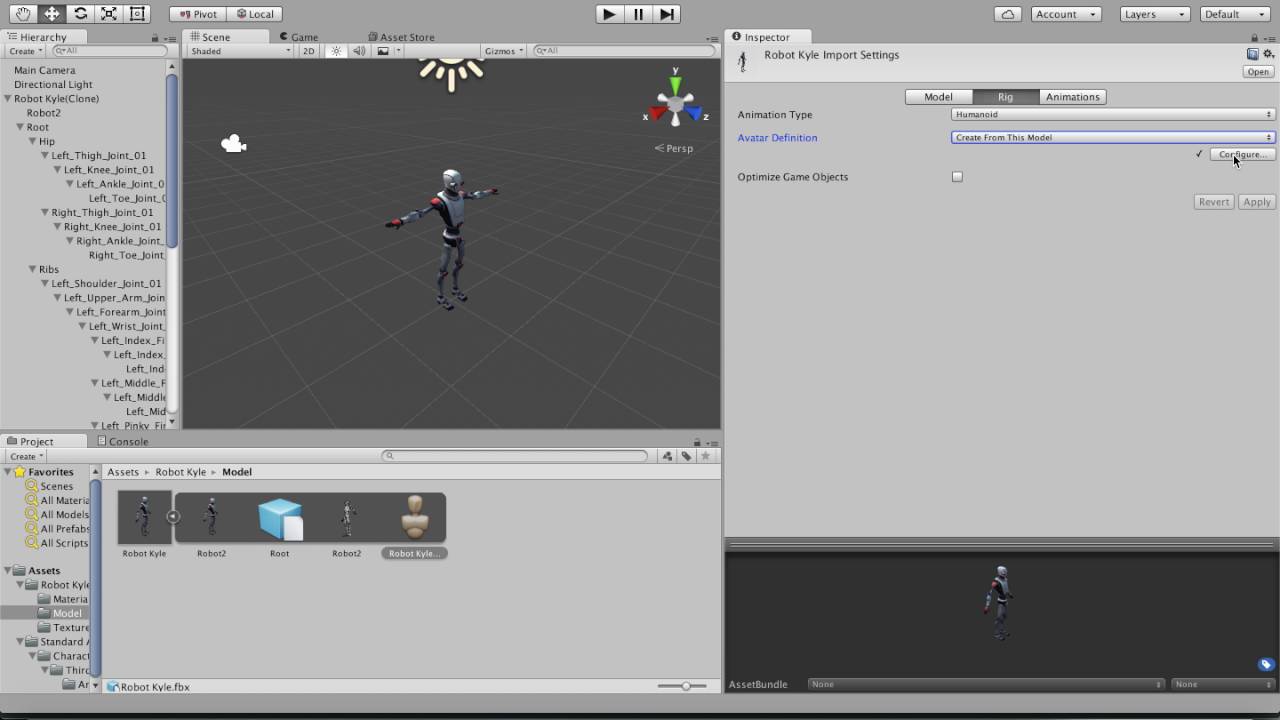Enable the Optimize Game Objects checkbox
The height and width of the screenshot is (720, 1280).
pyautogui.click(x=957, y=176)
